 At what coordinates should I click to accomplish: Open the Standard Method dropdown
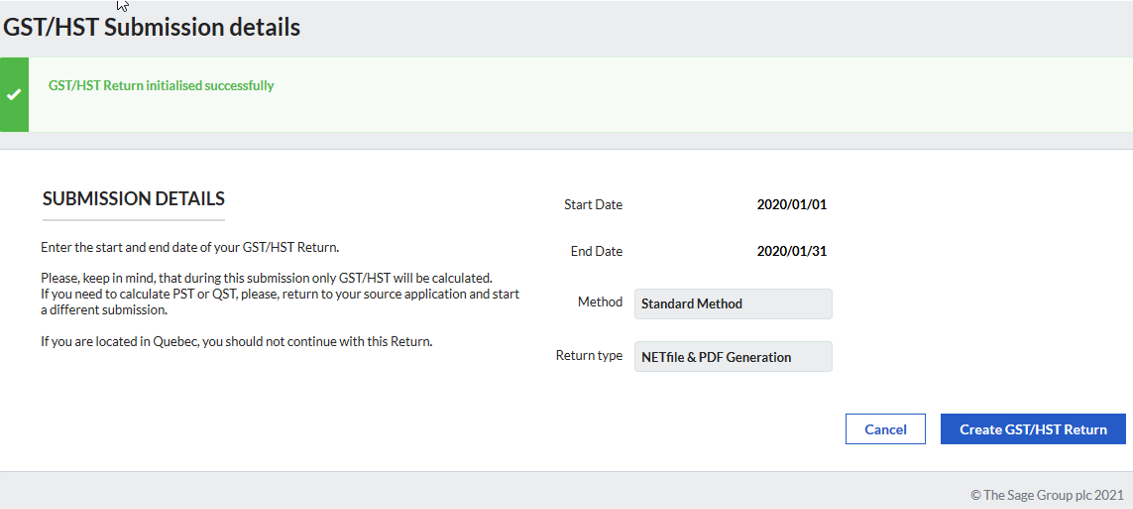tap(733, 304)
